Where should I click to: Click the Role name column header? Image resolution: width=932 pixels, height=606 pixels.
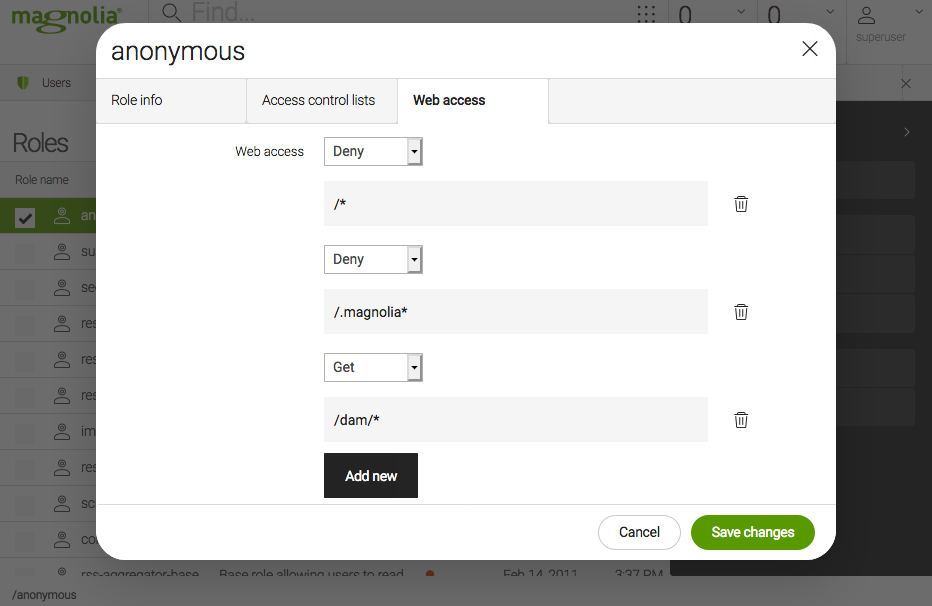pos(42,179)
